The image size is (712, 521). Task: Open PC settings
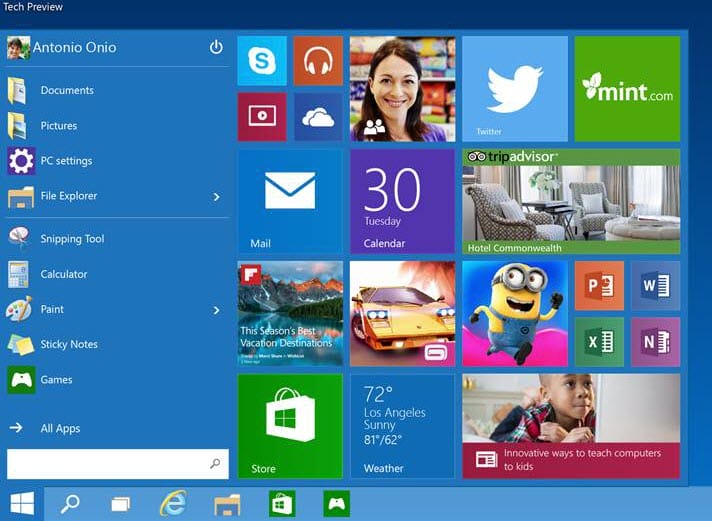click(x=66, y=161)
